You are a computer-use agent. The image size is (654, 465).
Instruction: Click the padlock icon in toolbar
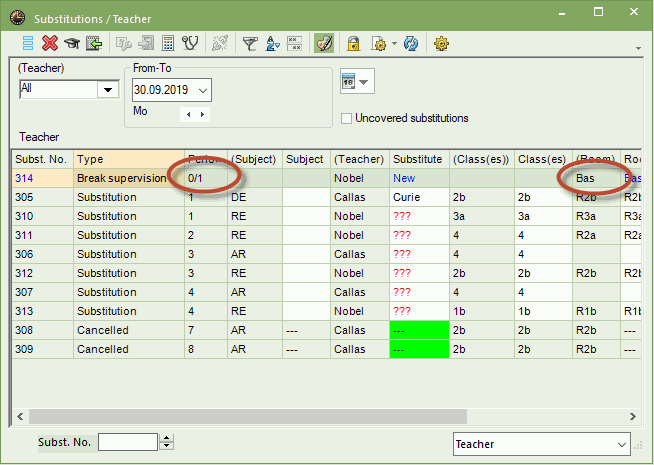pyautogui.click(x=353, y=43)
